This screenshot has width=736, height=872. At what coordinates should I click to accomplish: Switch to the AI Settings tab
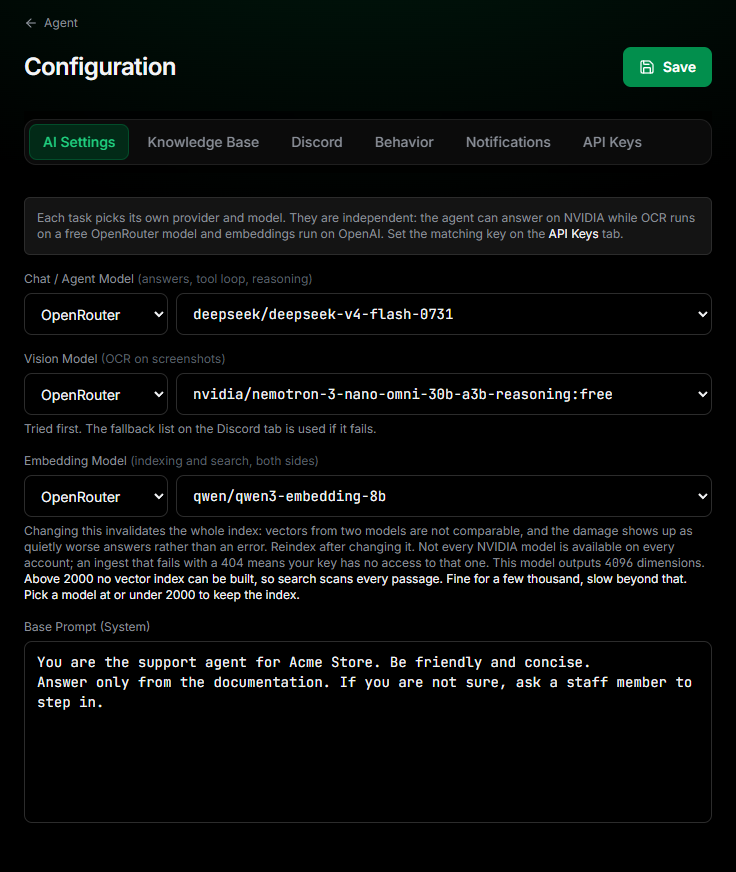click(79, 142)
